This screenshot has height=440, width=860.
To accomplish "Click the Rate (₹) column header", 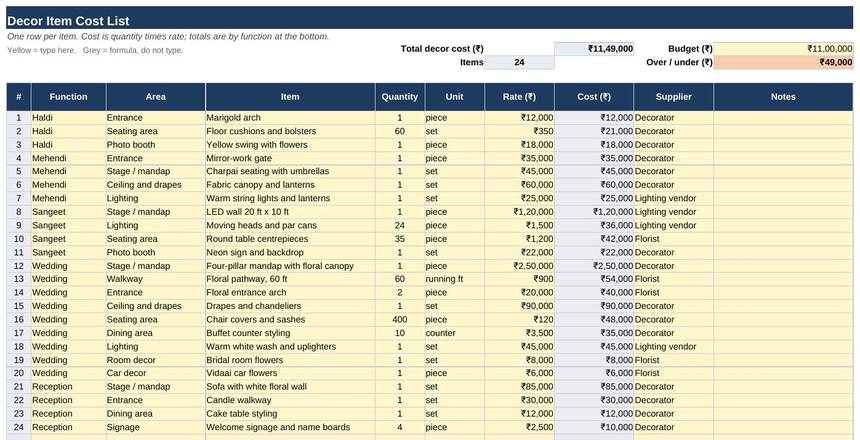I will click(519, 97).
